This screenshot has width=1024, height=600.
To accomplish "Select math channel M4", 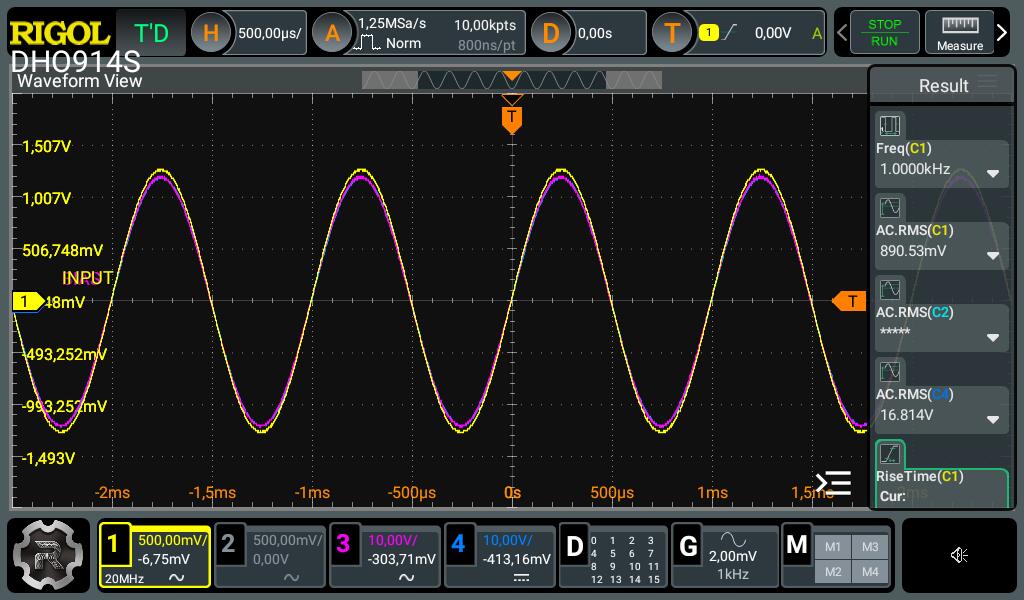I will [x=870, y=572].
